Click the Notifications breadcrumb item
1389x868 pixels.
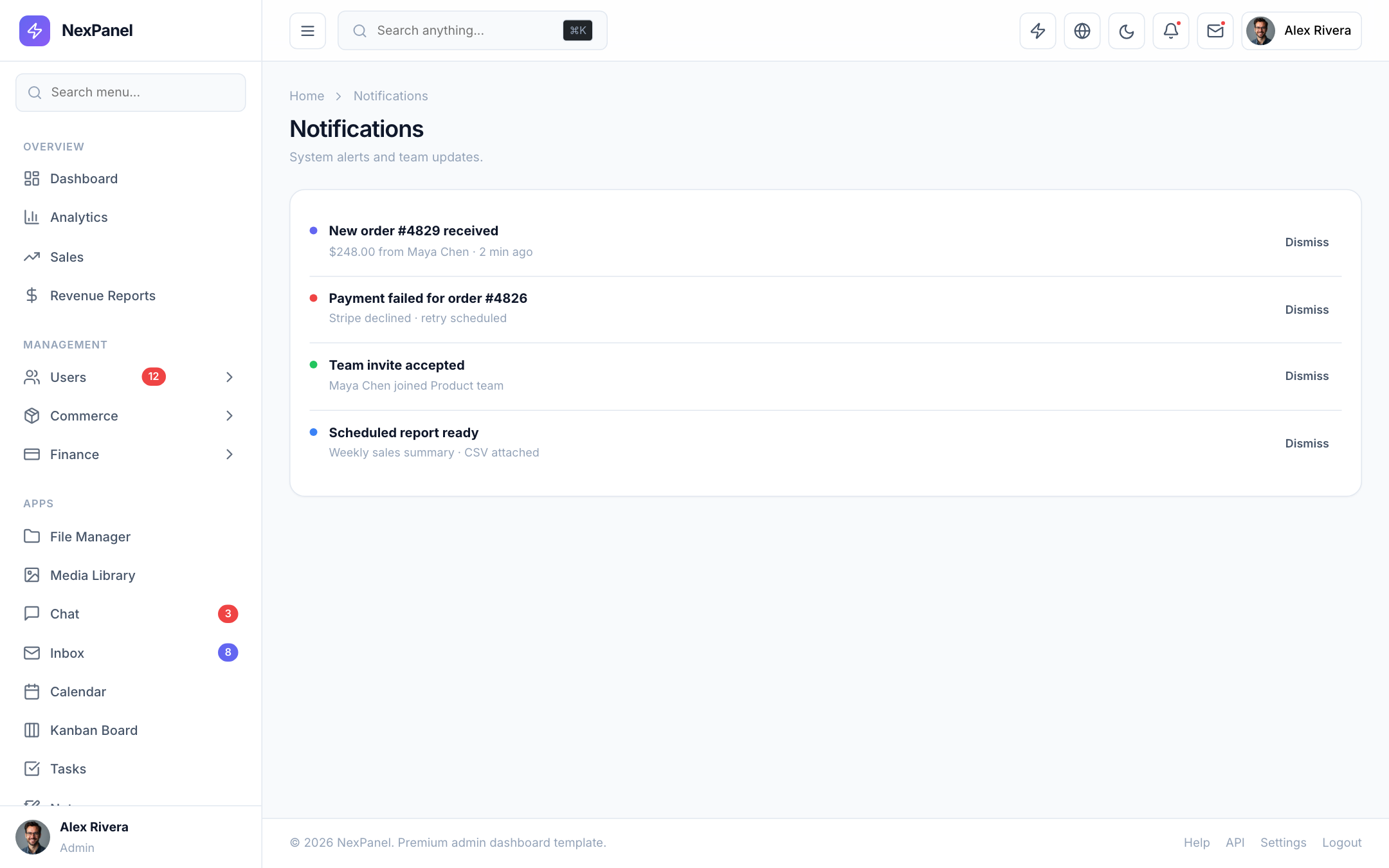pyautogui.click(x=390, y=96)
